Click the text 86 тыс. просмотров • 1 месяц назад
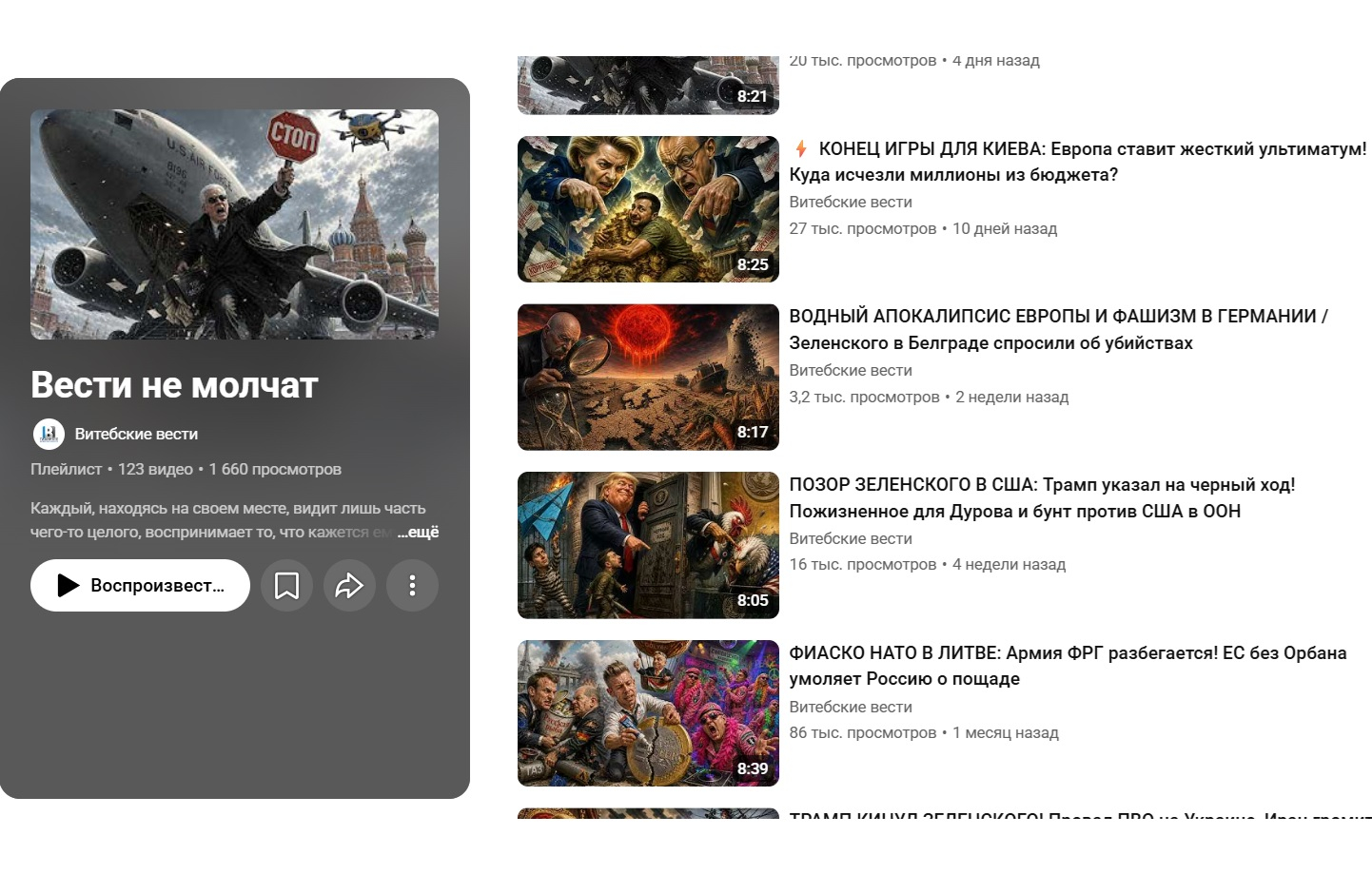The image size is (1372, 894). coord(924,732)
